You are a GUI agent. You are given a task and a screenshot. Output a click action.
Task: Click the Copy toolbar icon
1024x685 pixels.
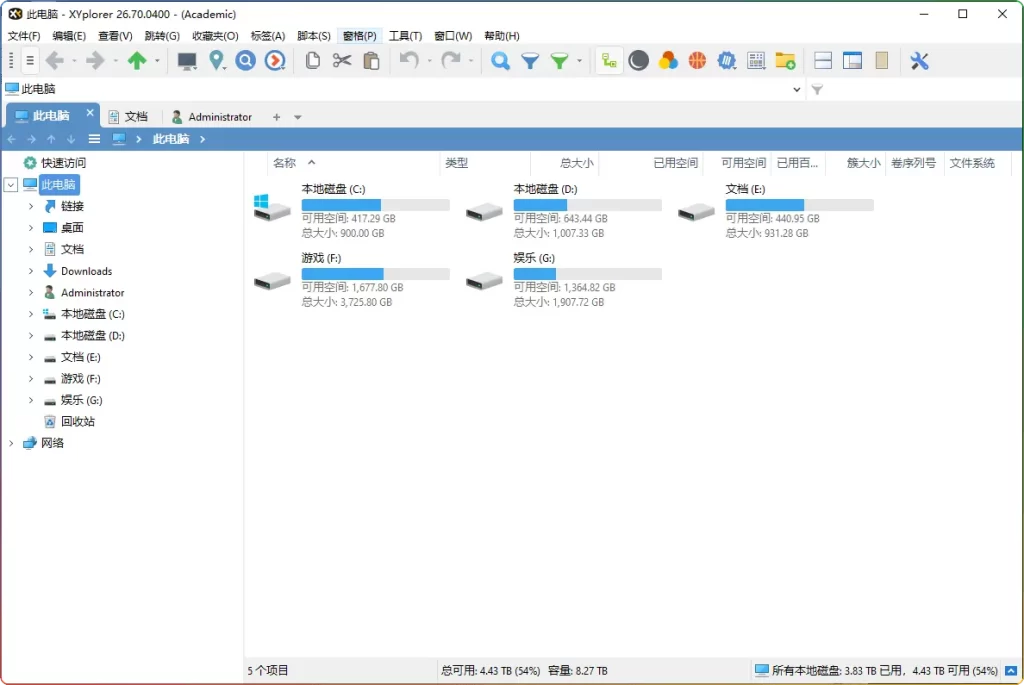pyautogui.click(x=312, y=61)
